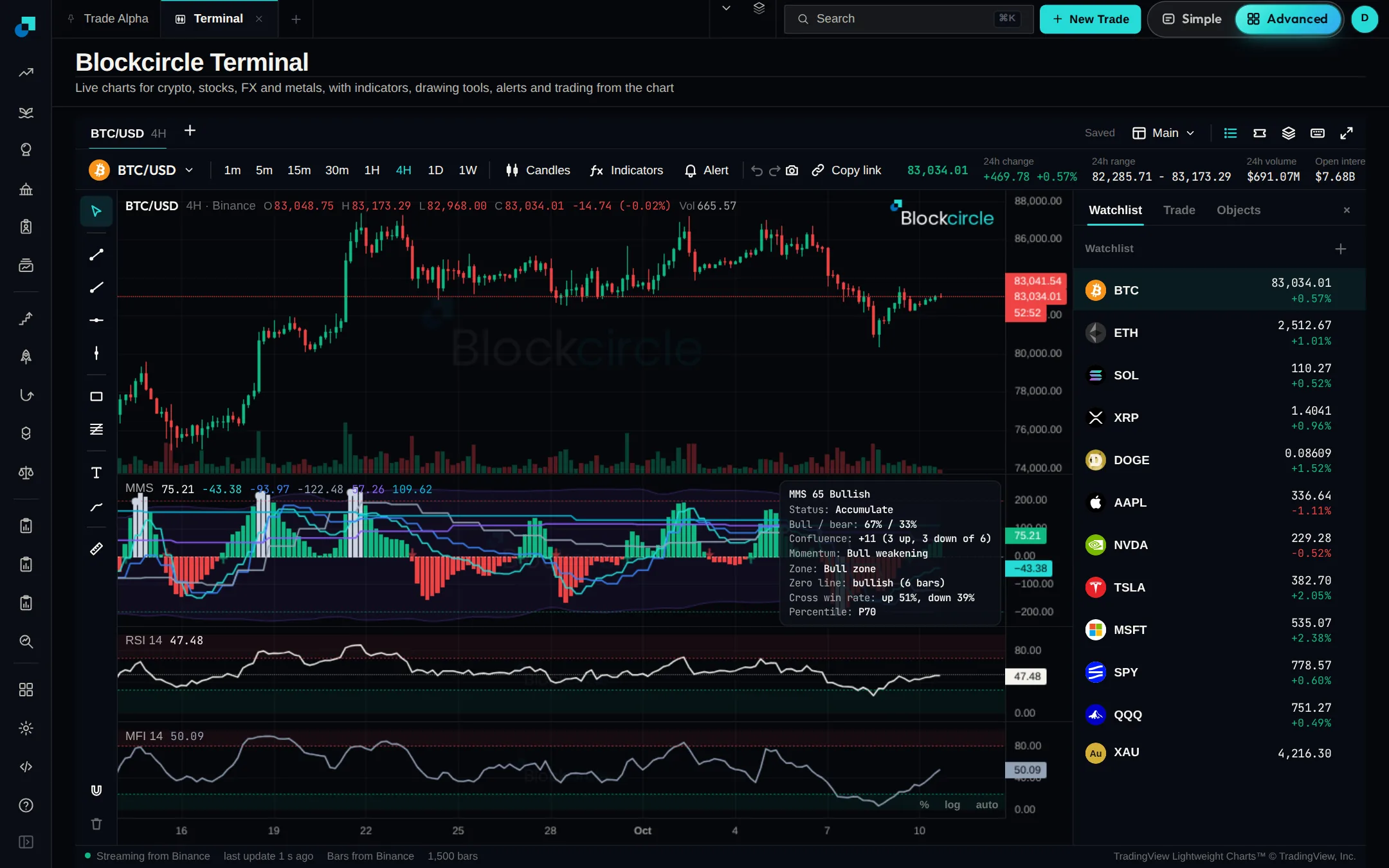This screenshot has height=868, width=1389.
Task: Select NVDA in the watchlist
Action: (1219, 545)
